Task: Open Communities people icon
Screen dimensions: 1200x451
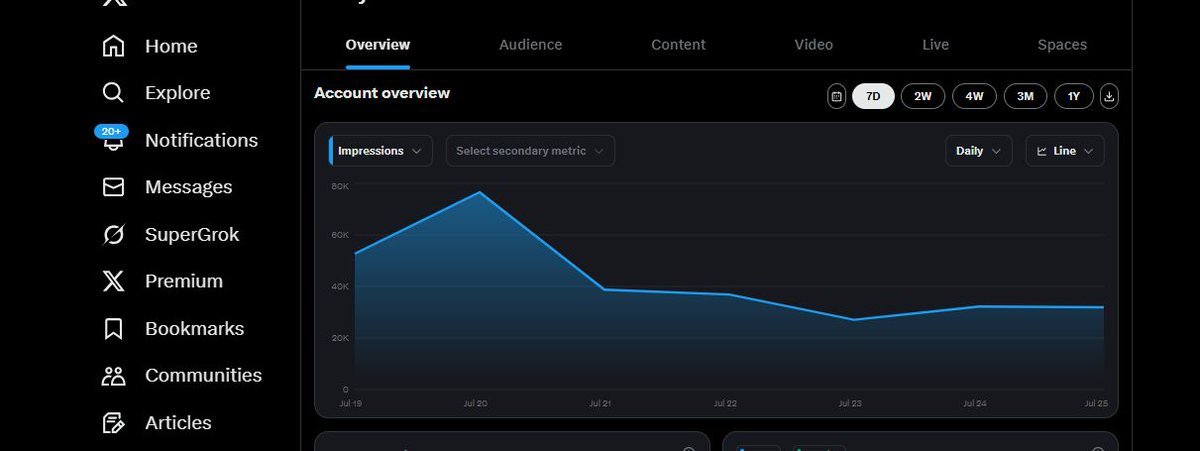Action: click(114, 375)
